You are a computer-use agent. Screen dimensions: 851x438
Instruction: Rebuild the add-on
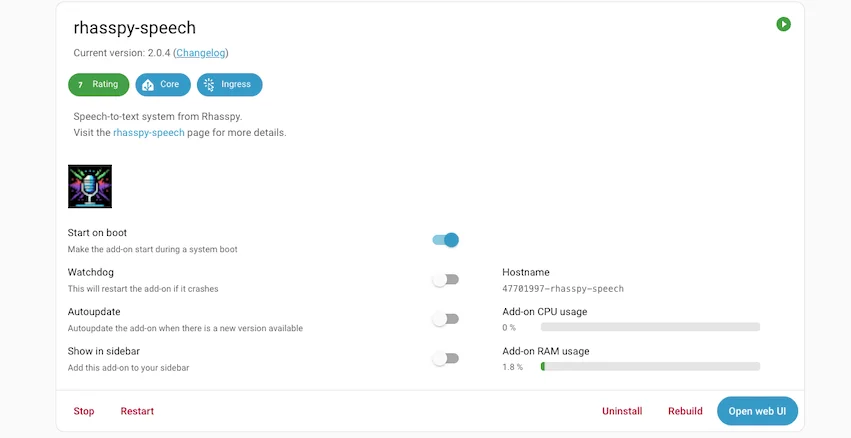click(685, 411)
